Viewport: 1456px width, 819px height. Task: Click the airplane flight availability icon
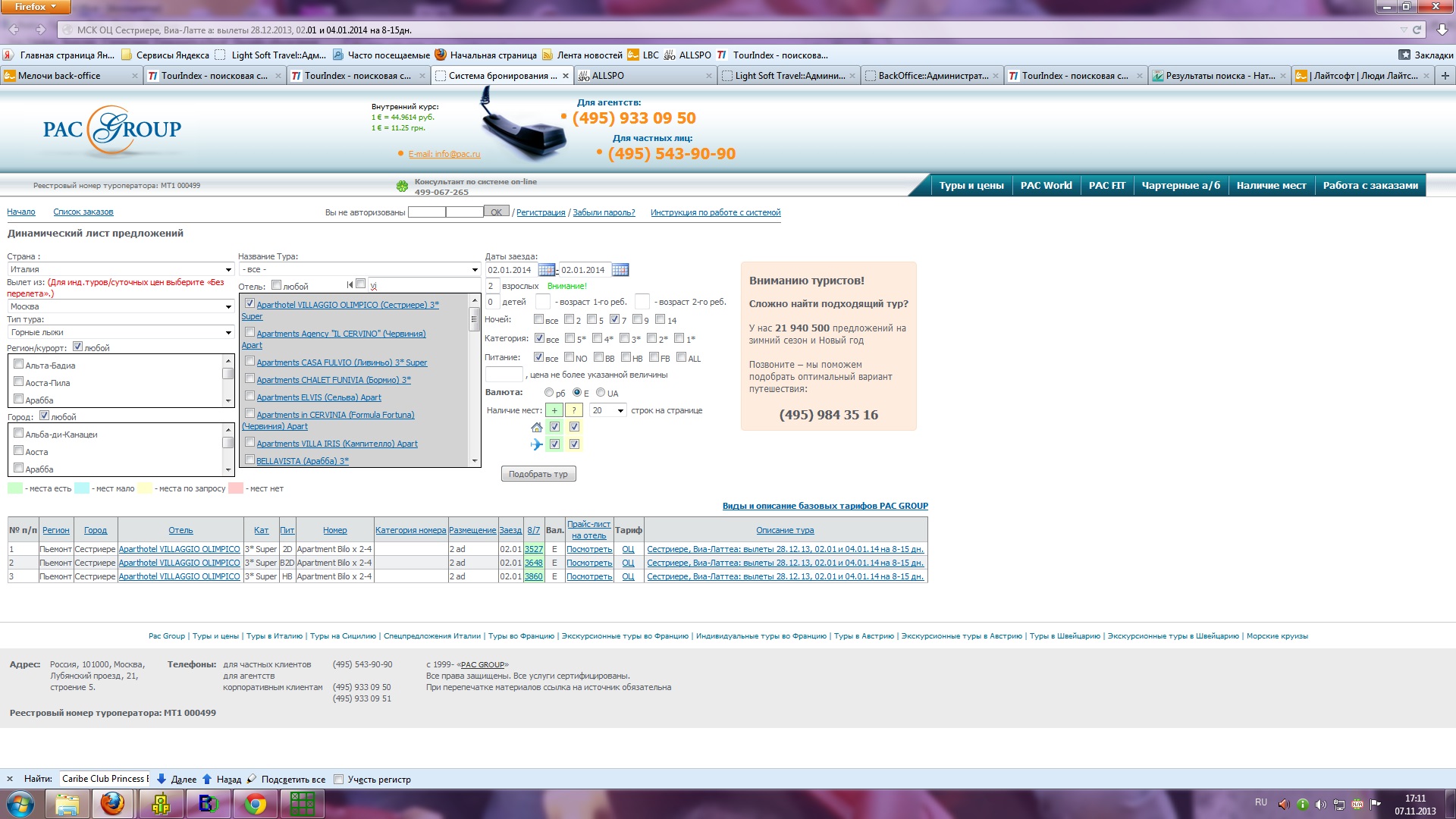pyautogui.click(x=537, y=444)
